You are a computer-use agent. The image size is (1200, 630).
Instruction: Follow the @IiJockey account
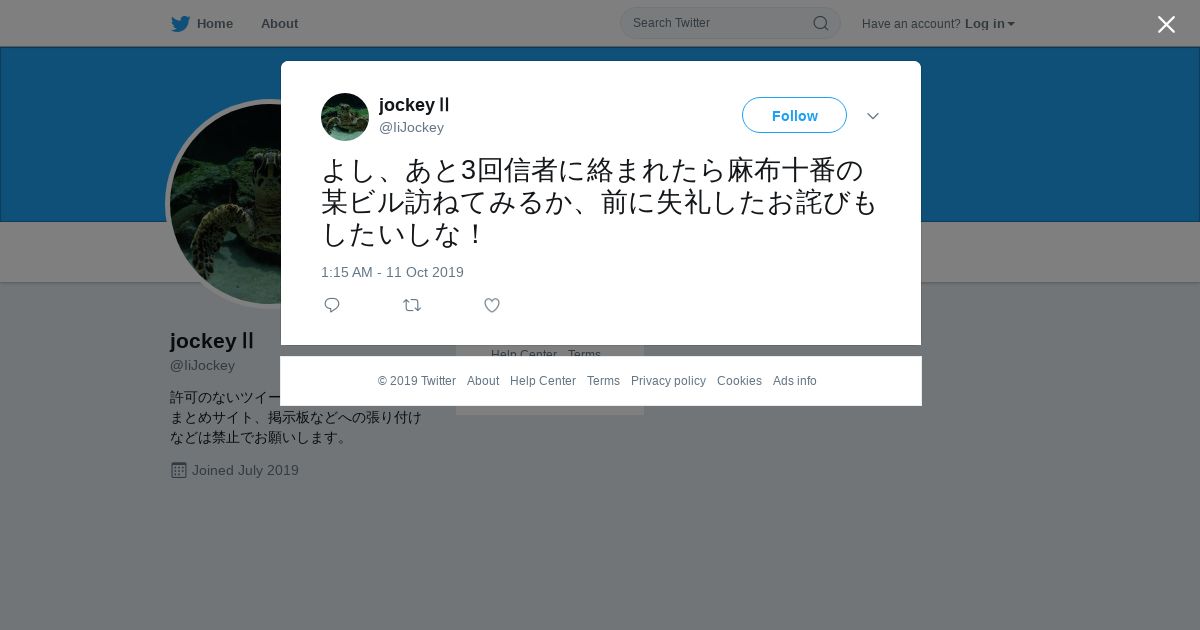(794, 115)
